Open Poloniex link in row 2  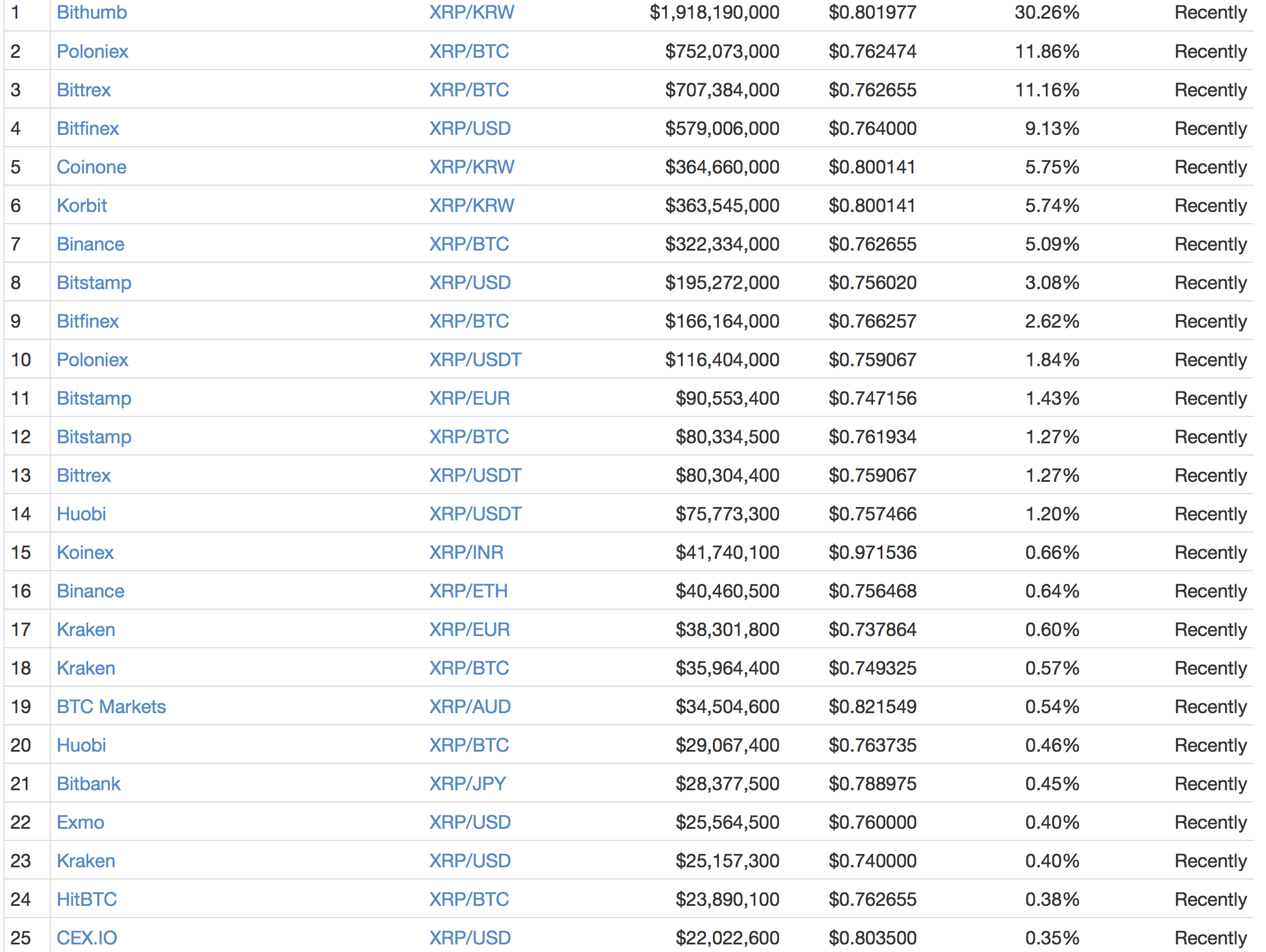(x=92, y=51)
